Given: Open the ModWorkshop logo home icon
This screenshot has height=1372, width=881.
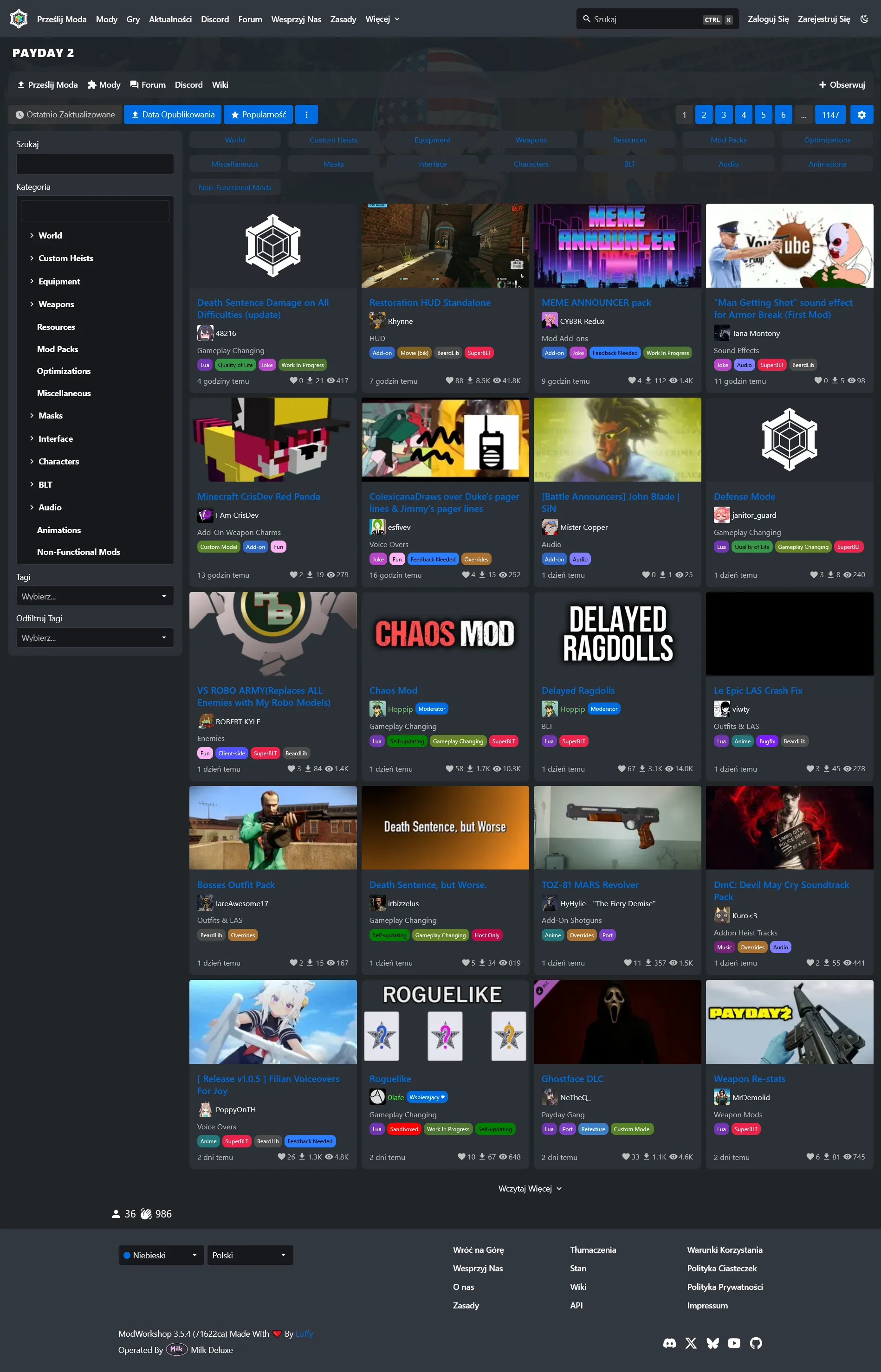Looking at the screenshot, I should (19, 19).
